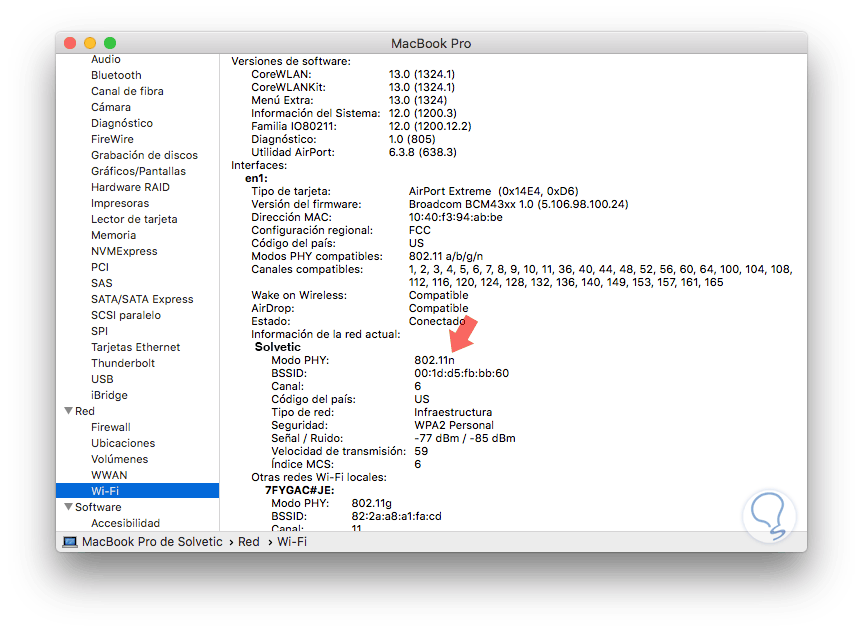Image resolution: width=863 pixels, height=632 pixels.
Task: Select Thunderbolt in the sidebar
Action: (123, 363)
